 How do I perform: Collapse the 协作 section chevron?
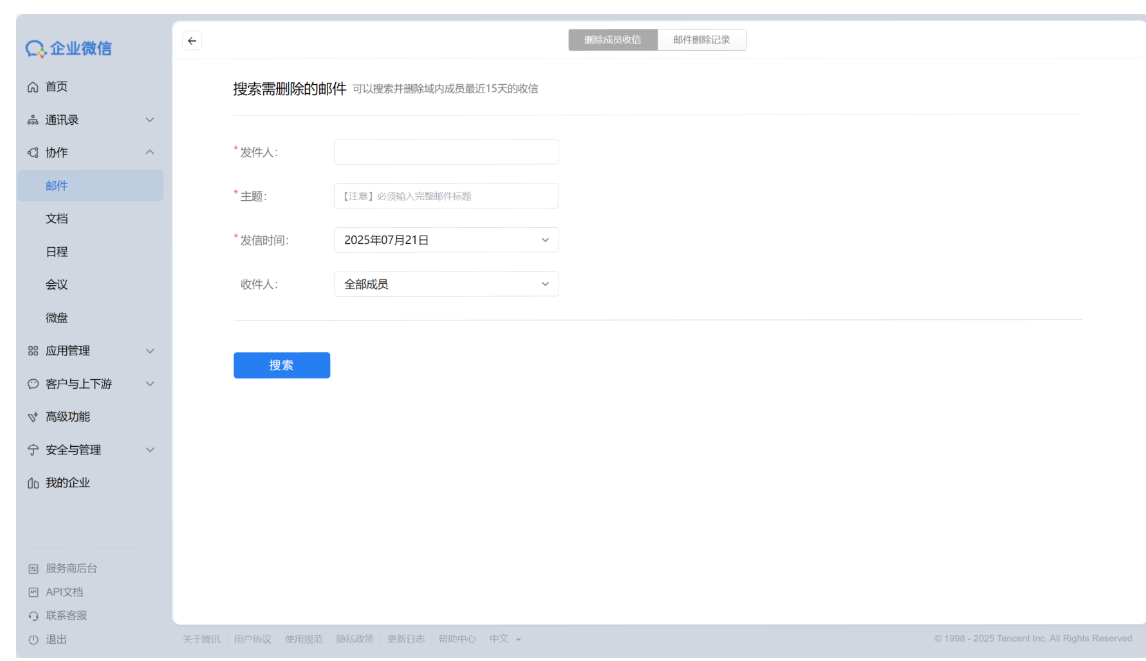tap(150, 152)
